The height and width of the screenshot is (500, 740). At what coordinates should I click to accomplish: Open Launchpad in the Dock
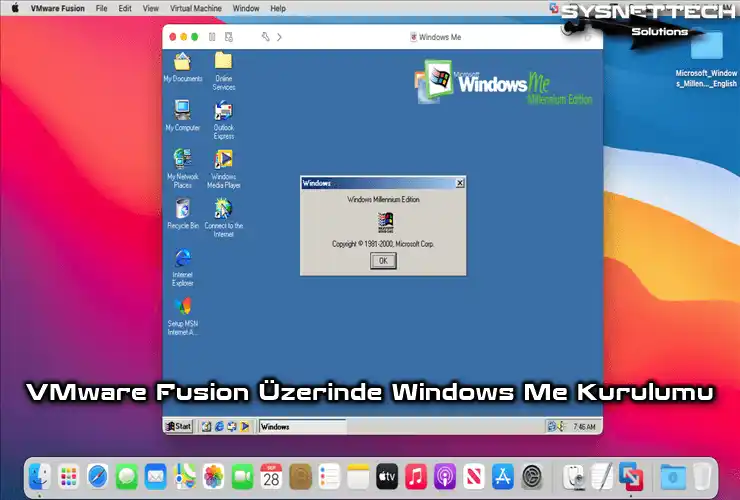69,476
